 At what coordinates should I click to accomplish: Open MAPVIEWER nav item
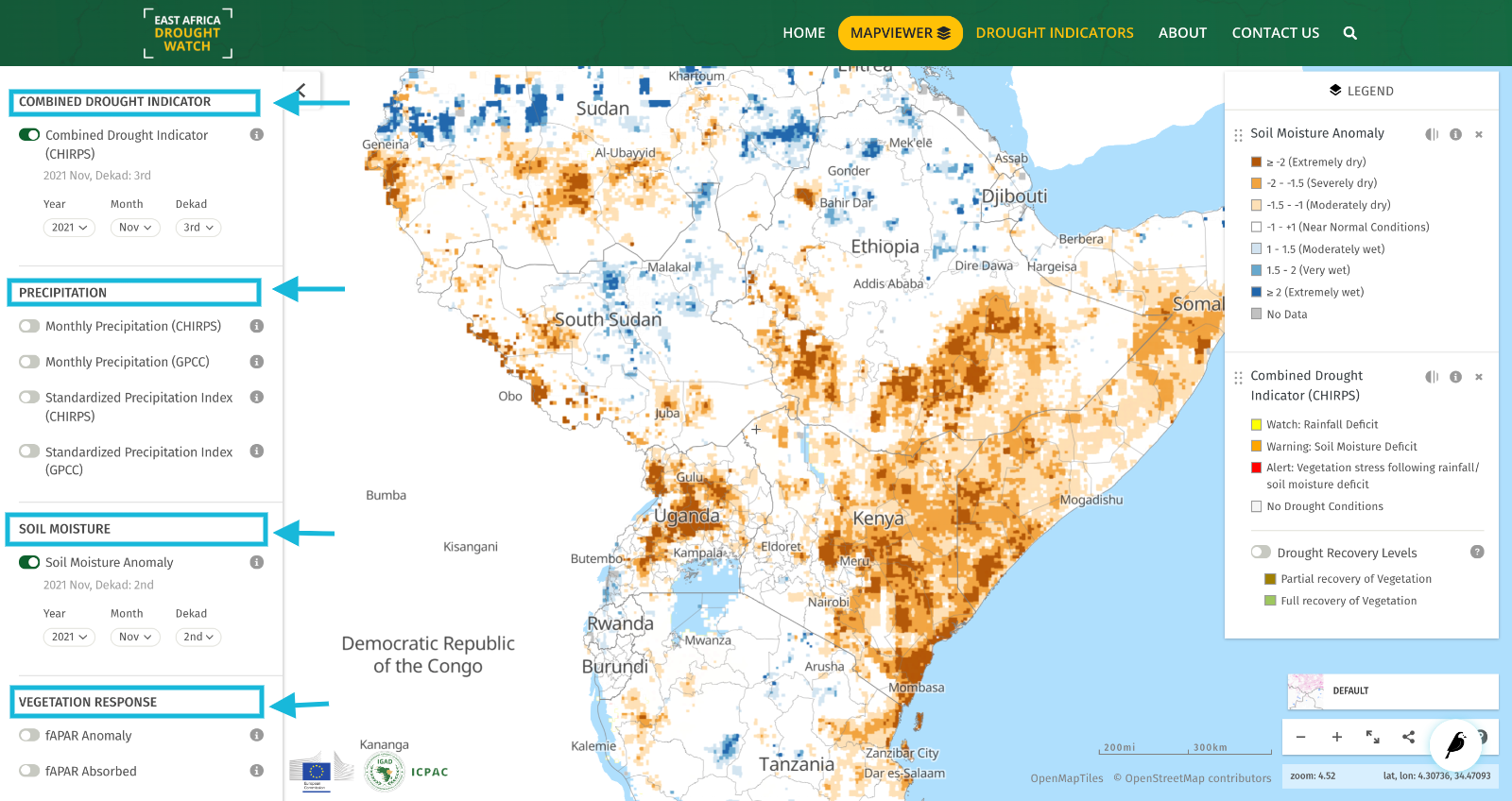pyautogui.click(x=901, y=33)
